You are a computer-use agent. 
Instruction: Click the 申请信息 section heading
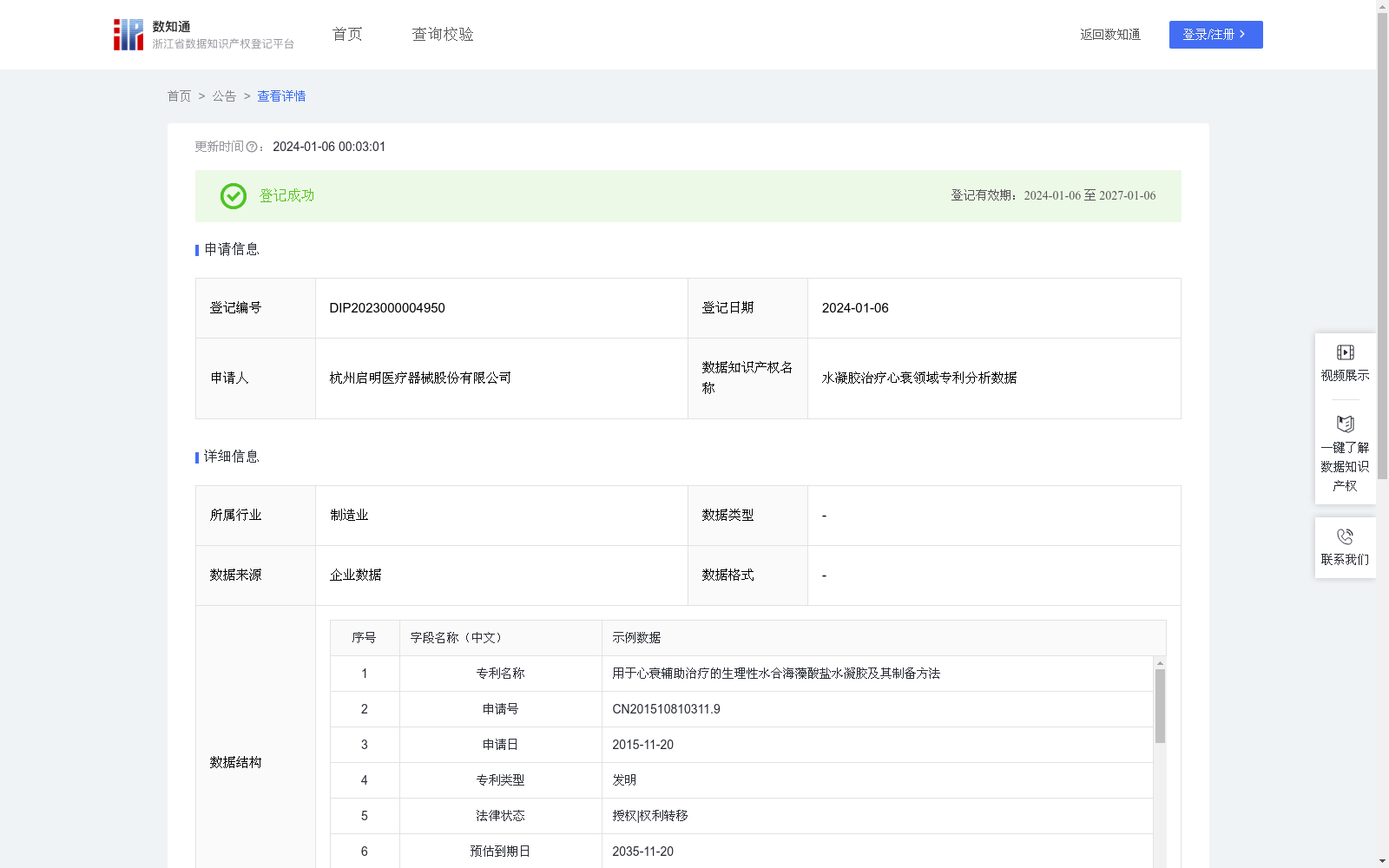(232, 250)
